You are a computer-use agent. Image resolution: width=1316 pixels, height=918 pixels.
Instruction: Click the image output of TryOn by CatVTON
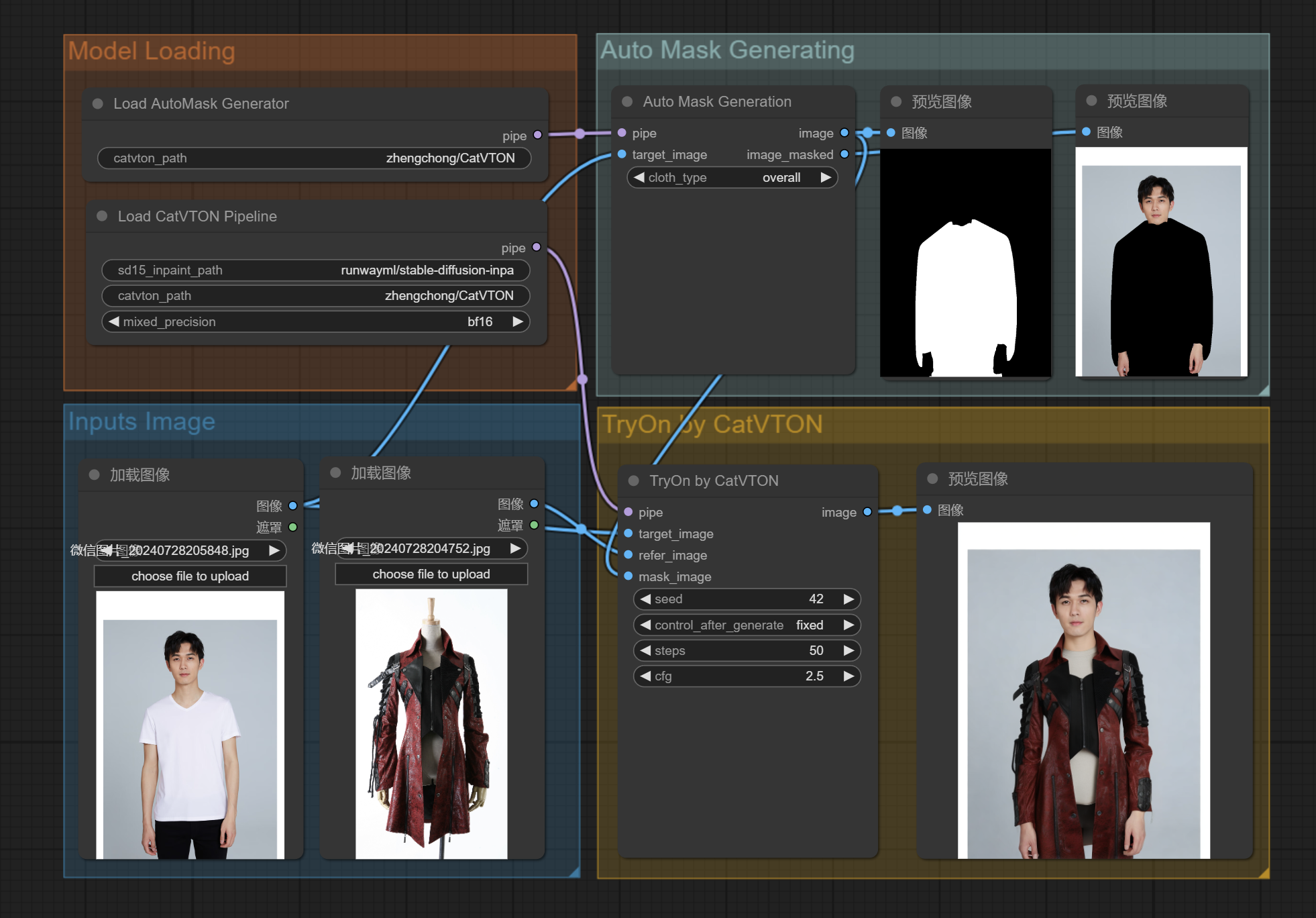click(867, 512)
